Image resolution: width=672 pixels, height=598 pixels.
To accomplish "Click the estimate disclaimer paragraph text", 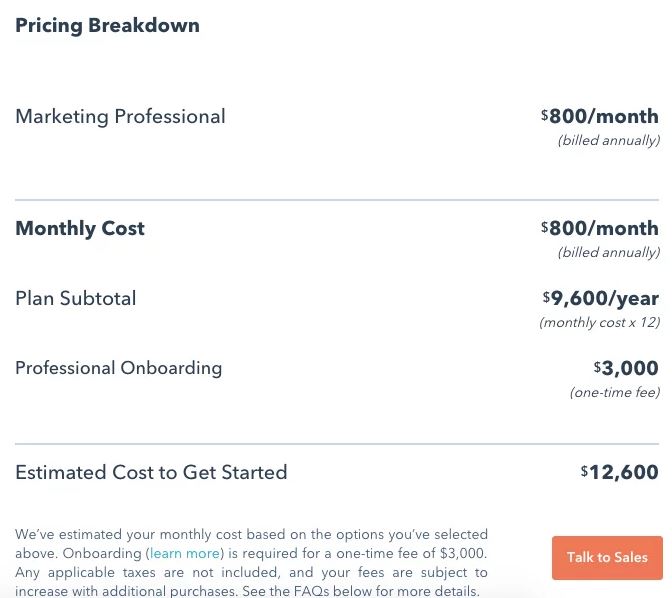I will pyautogui.click(x=251, y=562).
